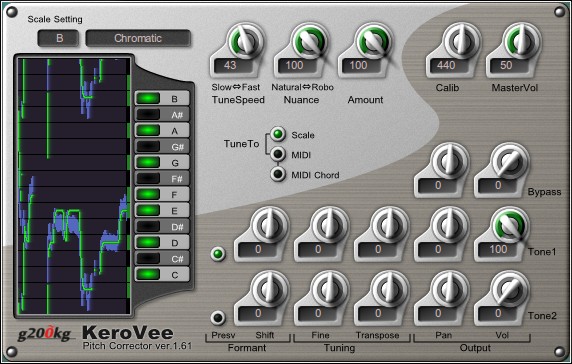Click the pitch curve display graph
Image resolution: width=572 pixels, height=364 pixels.
tap(74, 186)
